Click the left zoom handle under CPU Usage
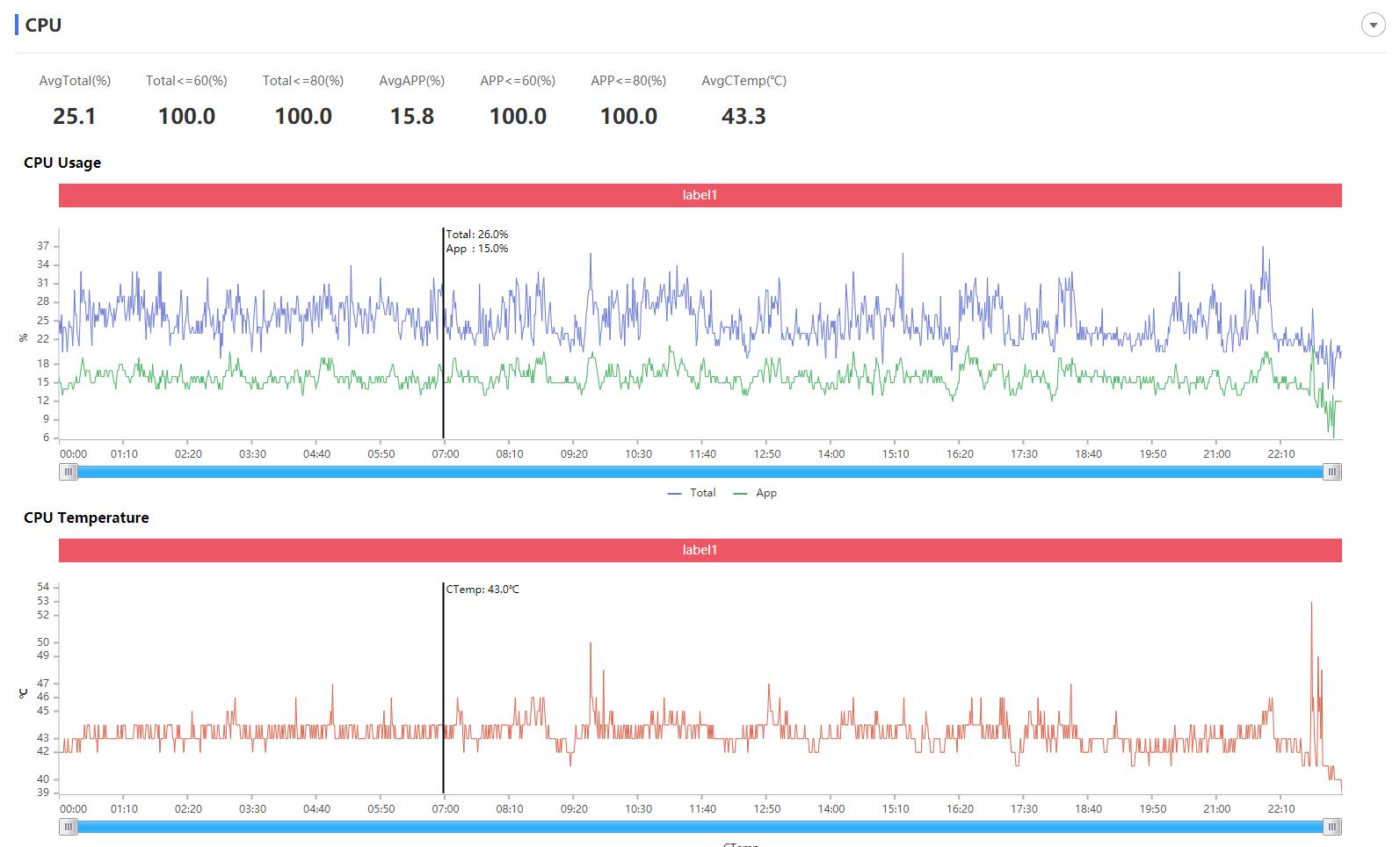1400x847 pixels. (x=69, y=472)
